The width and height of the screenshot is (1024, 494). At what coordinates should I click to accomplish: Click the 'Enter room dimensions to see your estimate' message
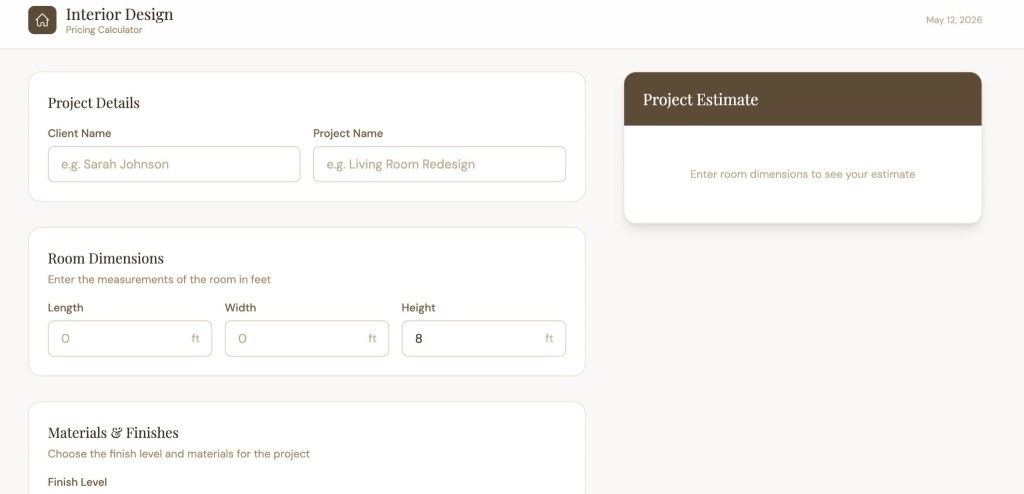[x=802, y=174]
